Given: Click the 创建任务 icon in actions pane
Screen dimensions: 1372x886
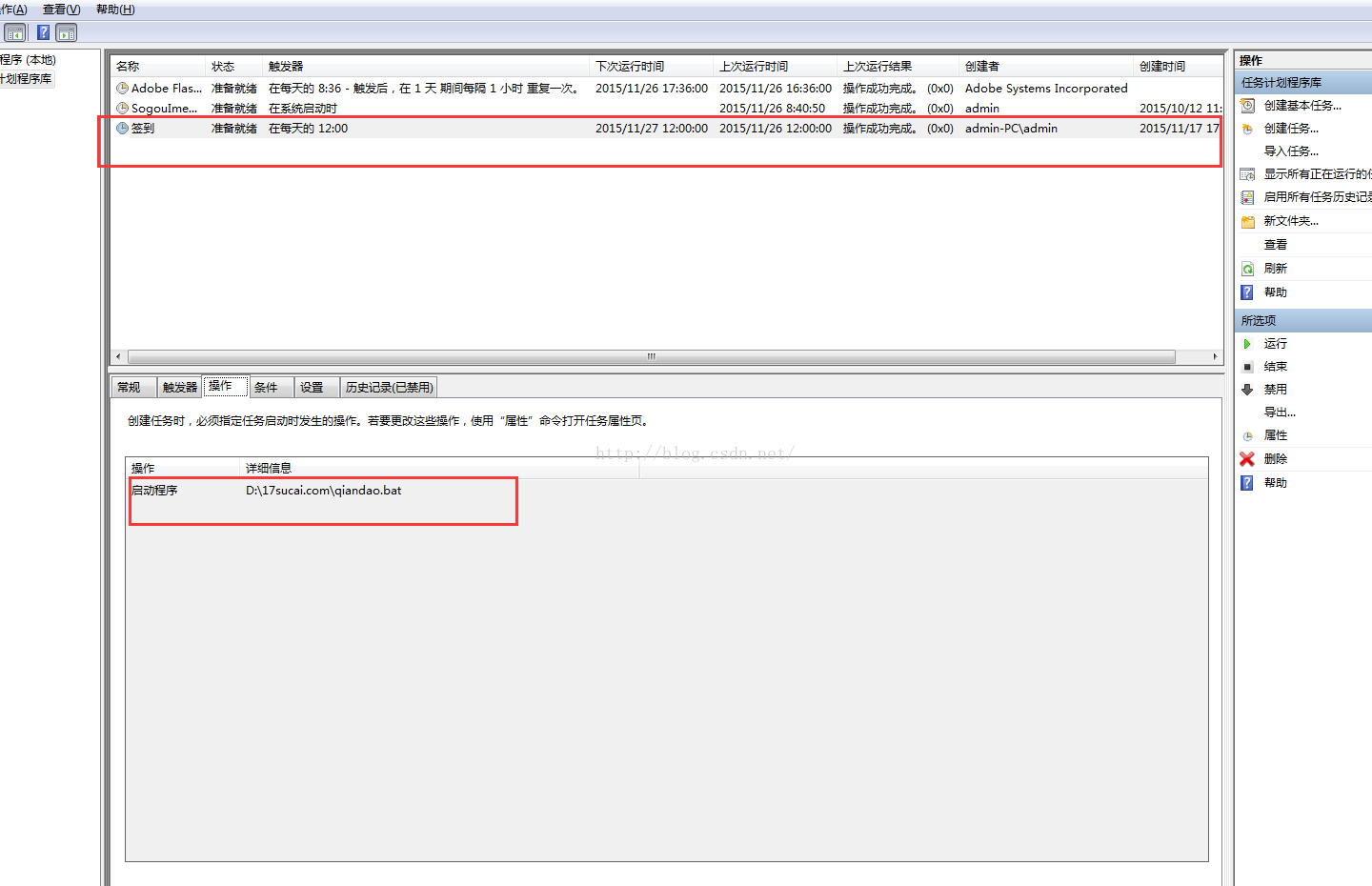Looking at the screenshot, I should (1247, 129).
